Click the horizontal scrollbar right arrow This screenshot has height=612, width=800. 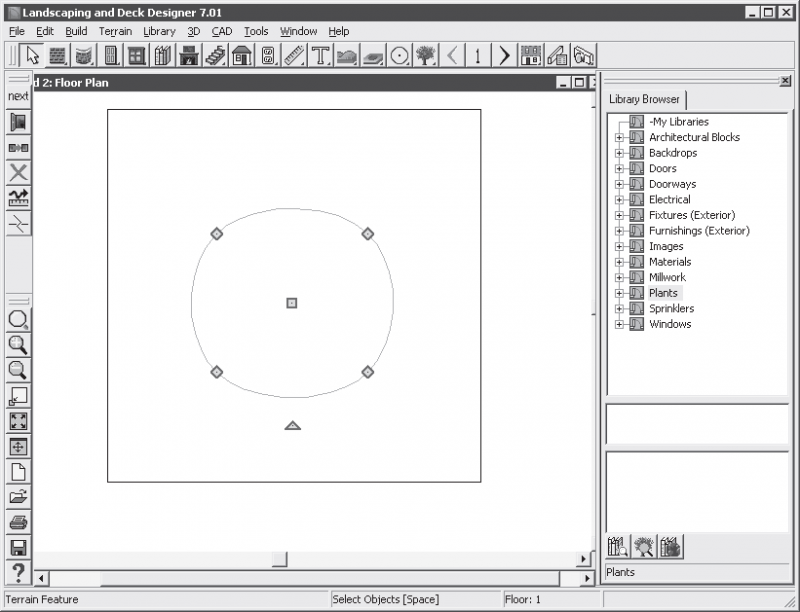(588, 579)
